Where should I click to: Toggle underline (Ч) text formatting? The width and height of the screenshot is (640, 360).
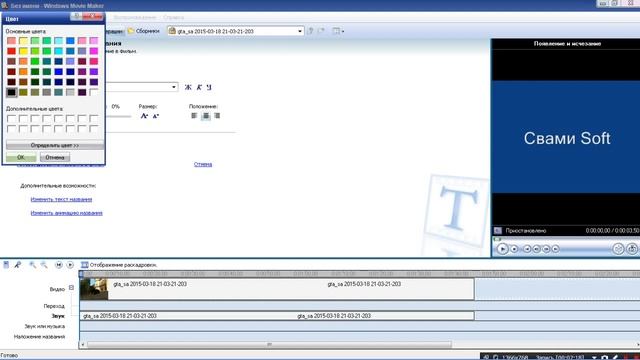209,87
